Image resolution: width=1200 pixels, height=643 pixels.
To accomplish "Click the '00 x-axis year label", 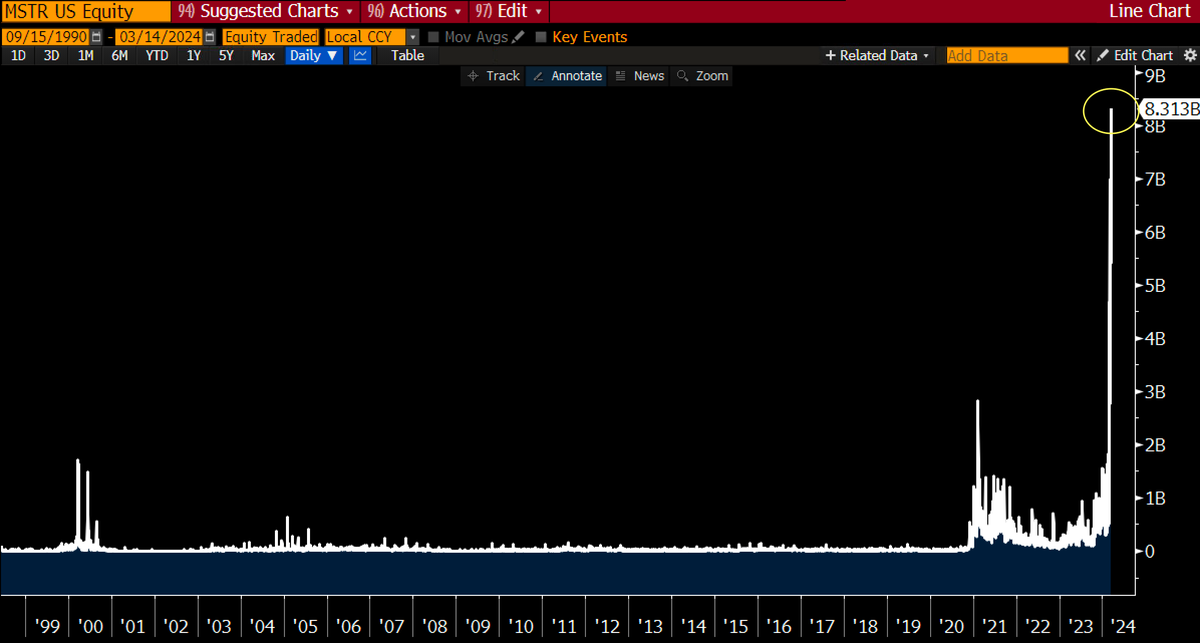I will pos(91,626).
